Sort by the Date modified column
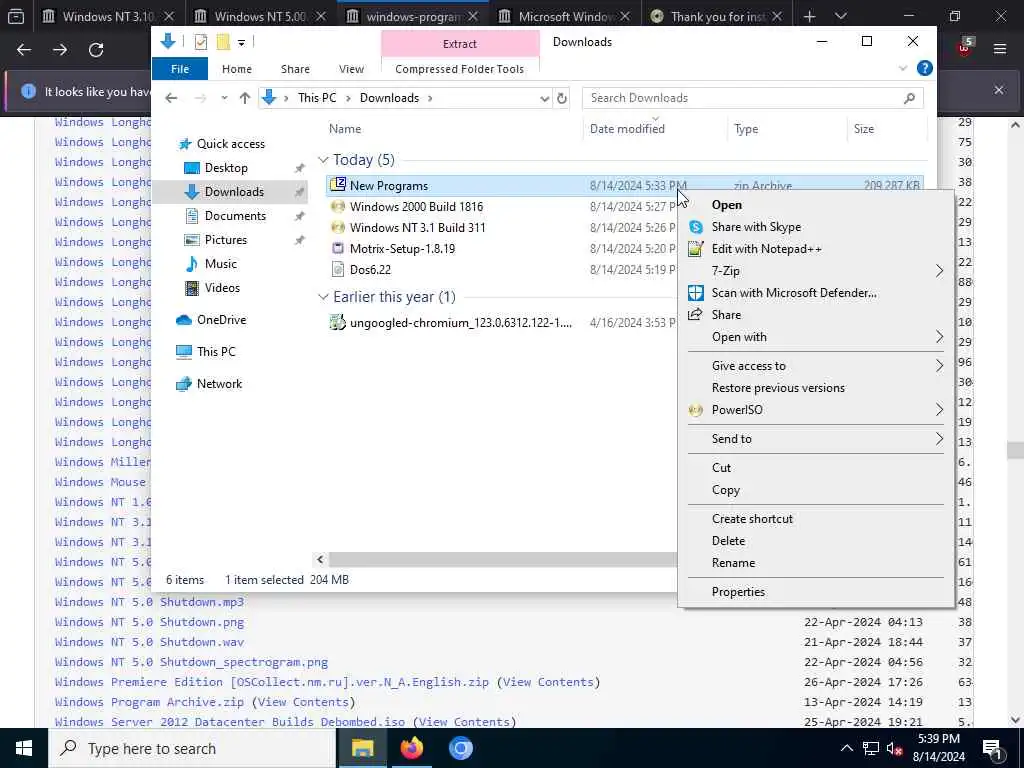Screen dimensions: 1024x768 627,129
